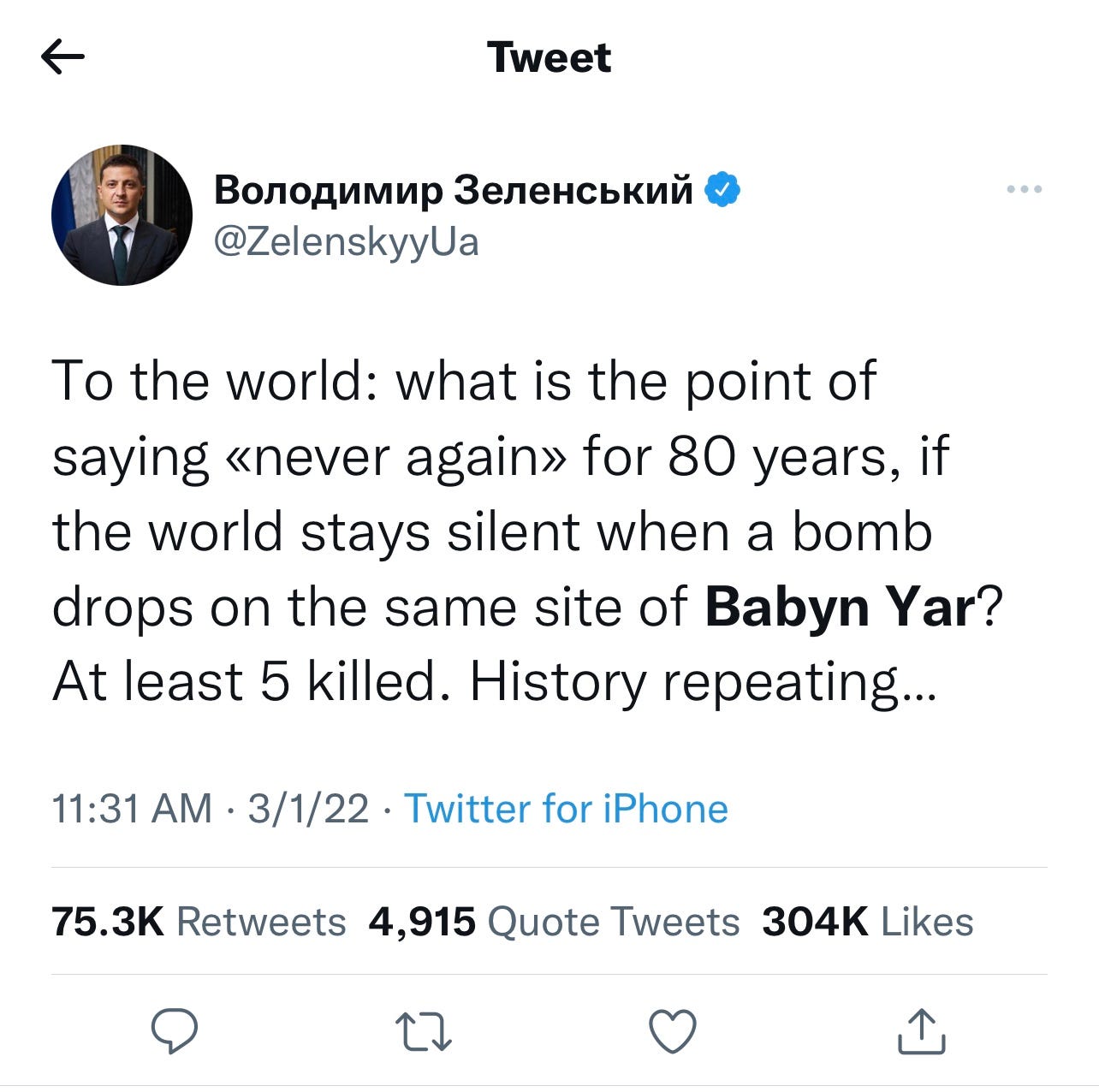Screen dimensions: 1099x1092
Task: Like the tweet with the heart icon
Action: pyautogui.click(x=673, y=1031)
